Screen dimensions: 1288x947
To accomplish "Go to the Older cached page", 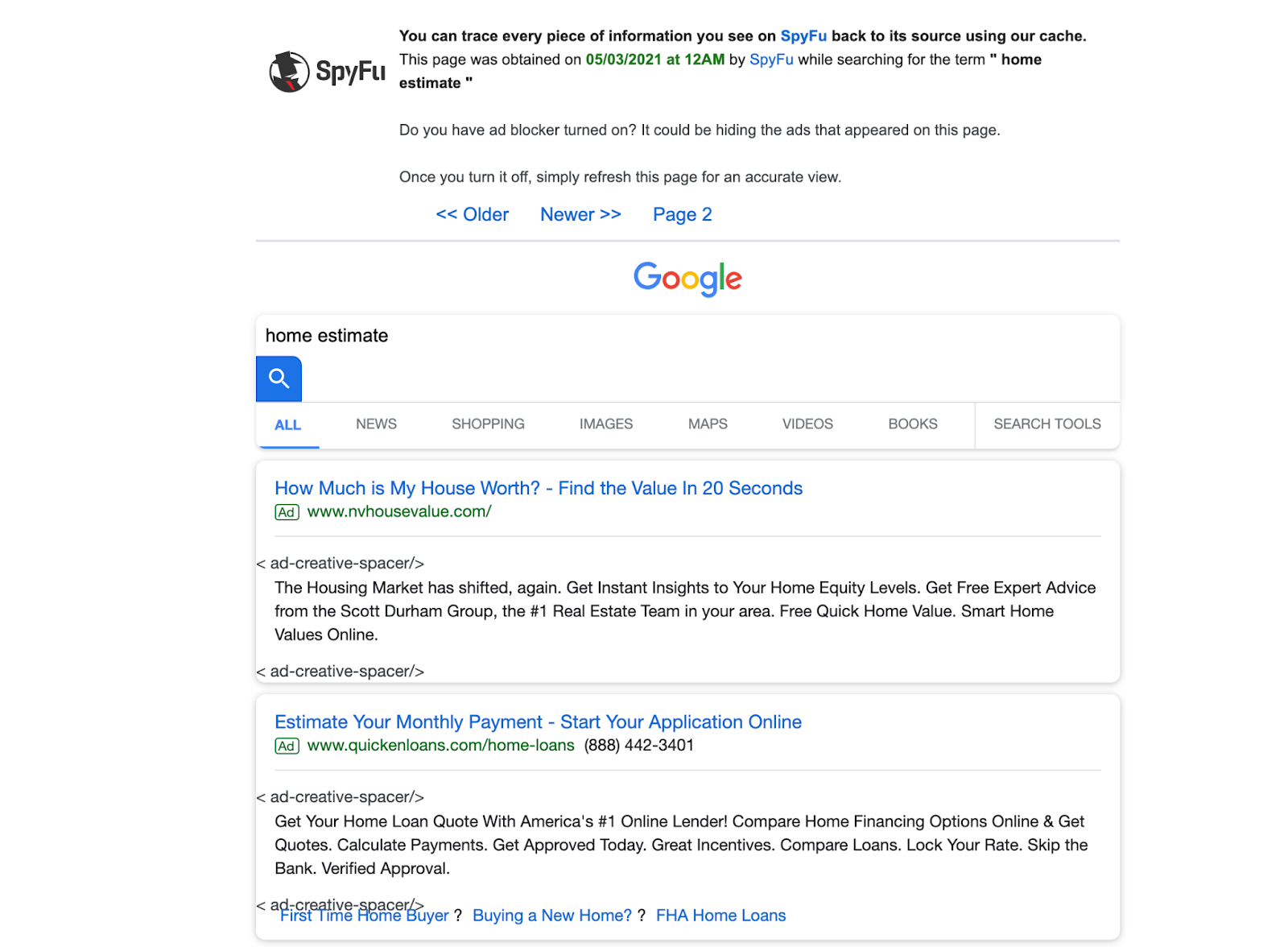I will click(x=473, y=214).
